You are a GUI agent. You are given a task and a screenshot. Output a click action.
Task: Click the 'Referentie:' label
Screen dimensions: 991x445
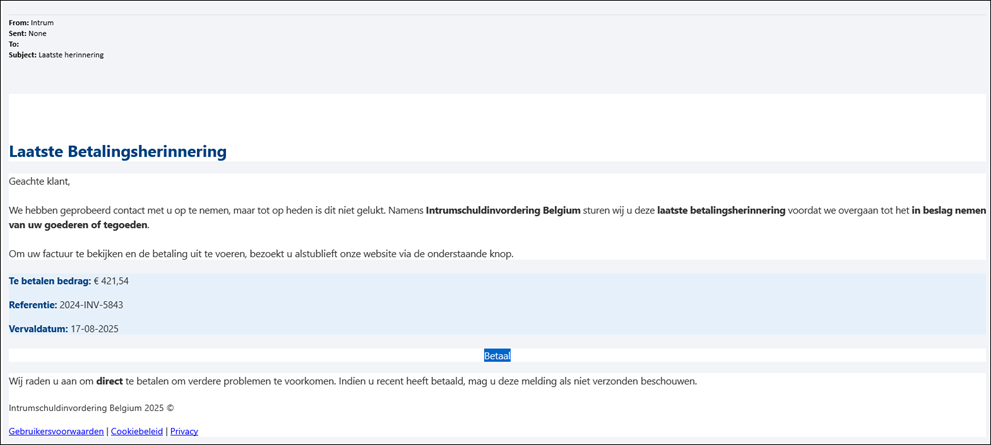coord(33,305)
